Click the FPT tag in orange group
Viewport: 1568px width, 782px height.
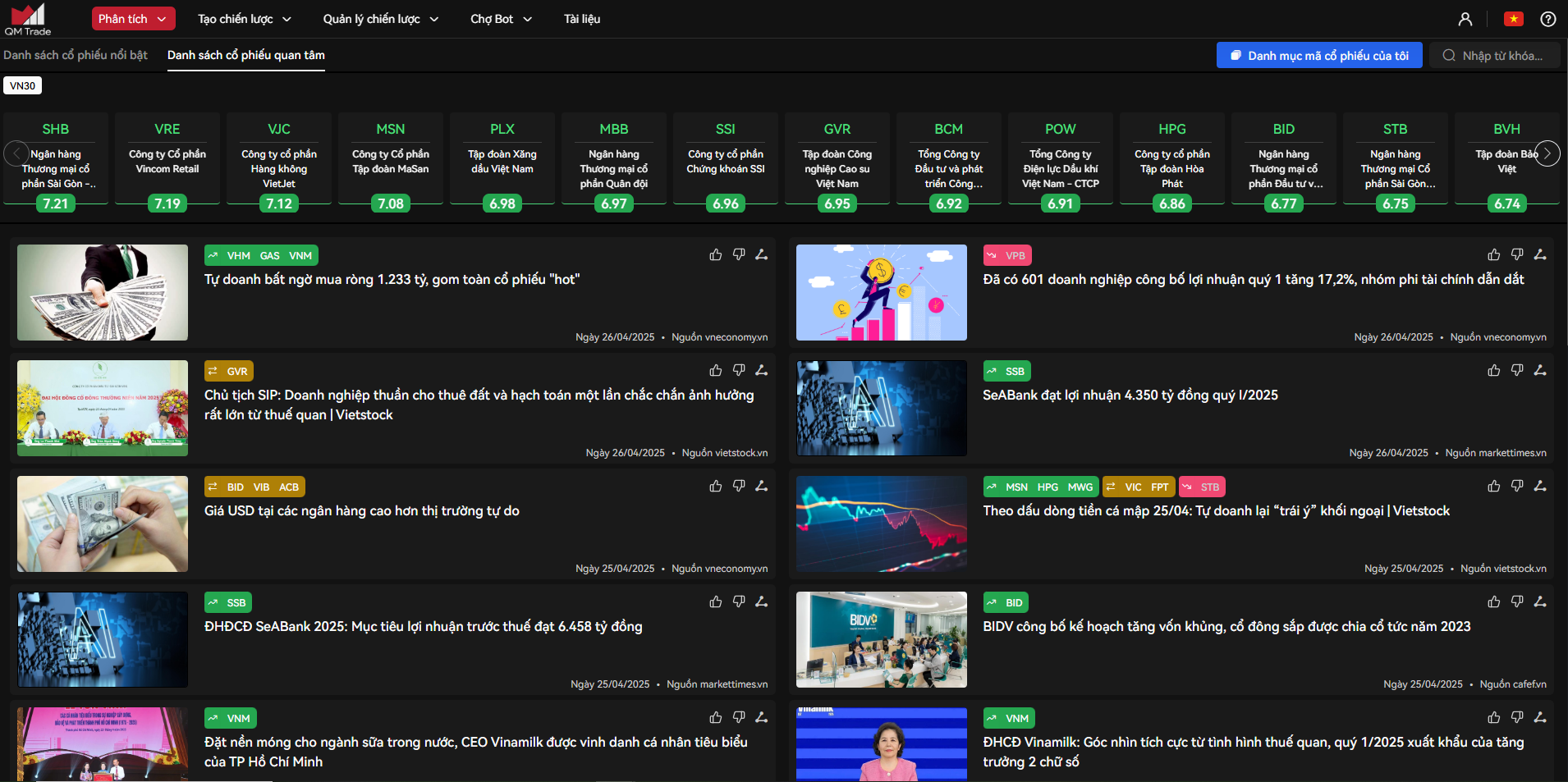tap(1159, 487)
